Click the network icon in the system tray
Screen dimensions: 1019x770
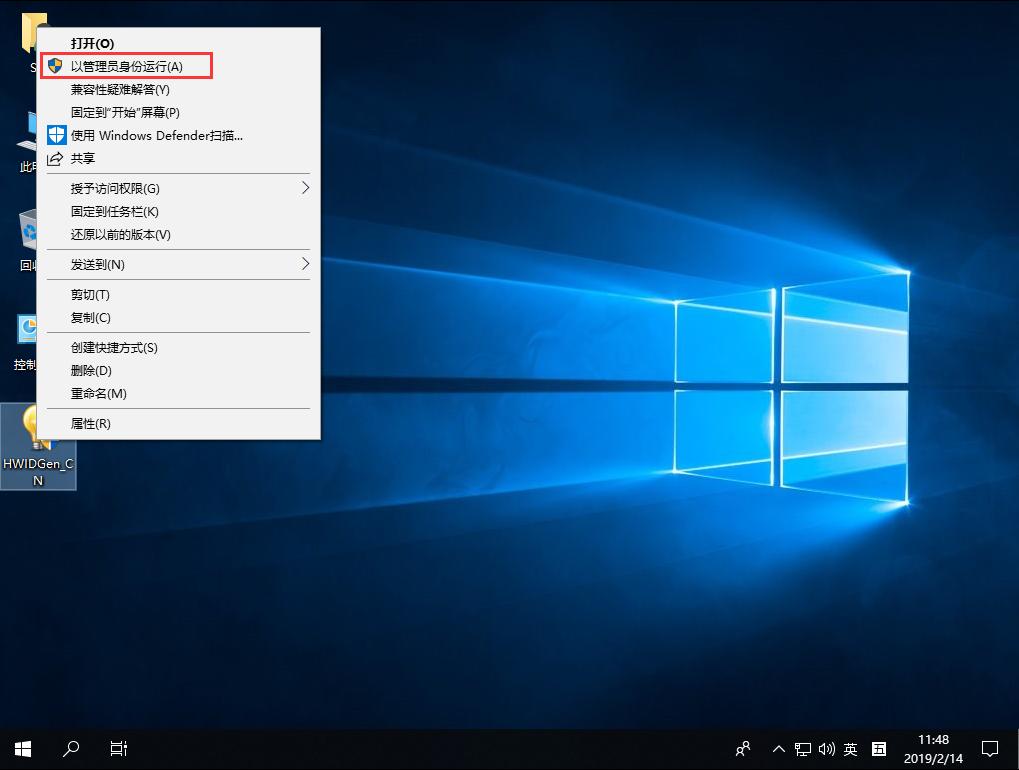802,748
